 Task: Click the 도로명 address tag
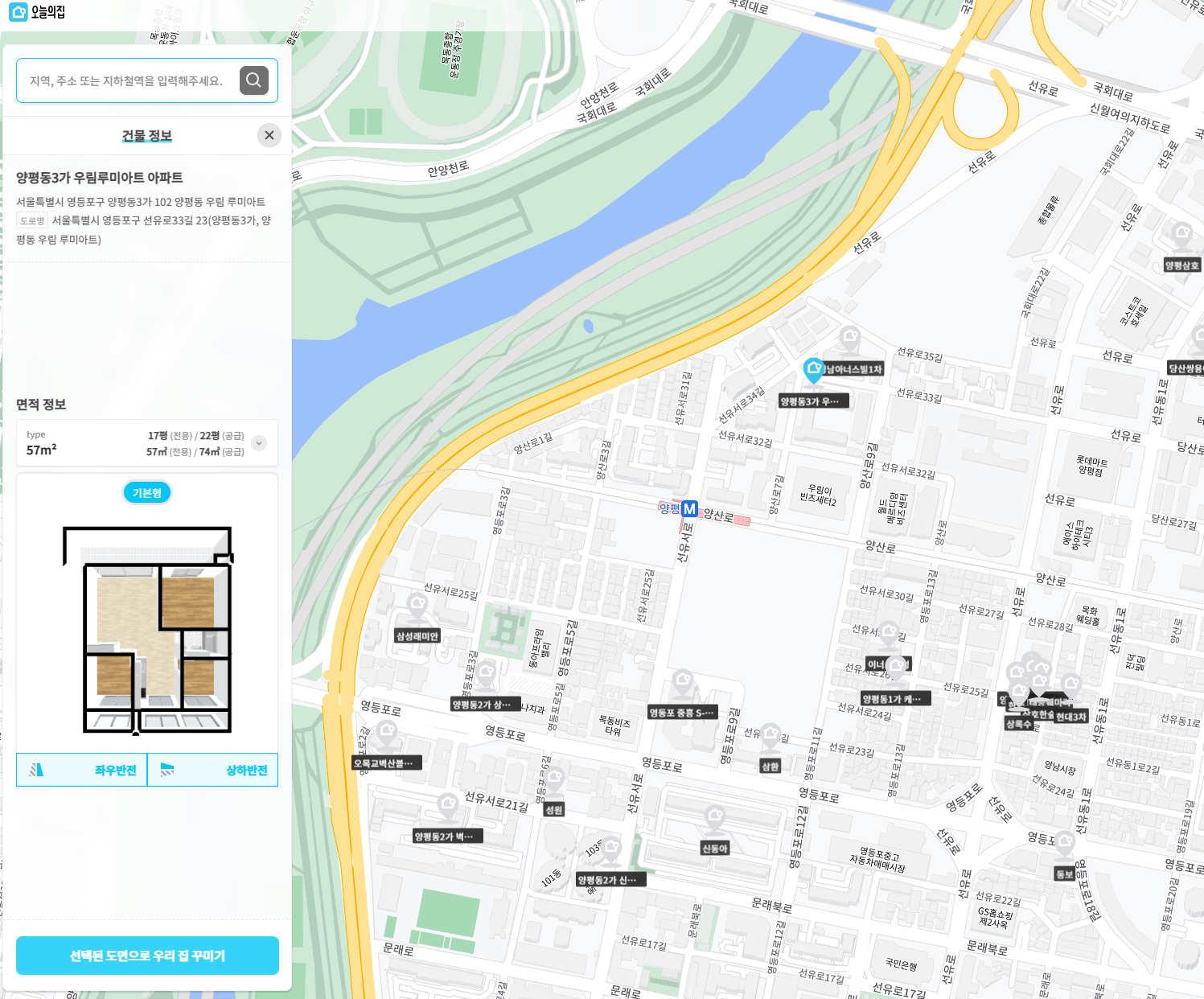click(32, 220)
